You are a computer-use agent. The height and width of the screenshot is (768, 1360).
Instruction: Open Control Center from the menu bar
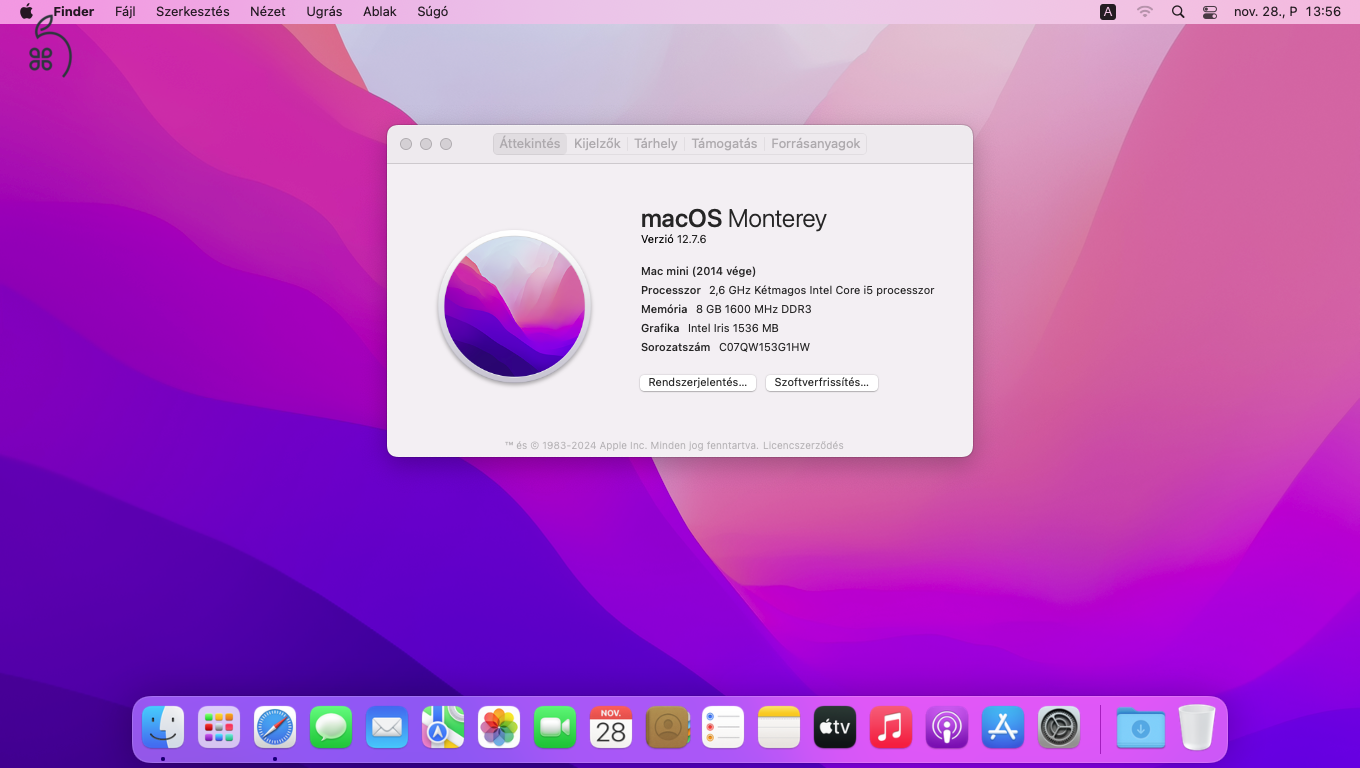coord(1210,11)
